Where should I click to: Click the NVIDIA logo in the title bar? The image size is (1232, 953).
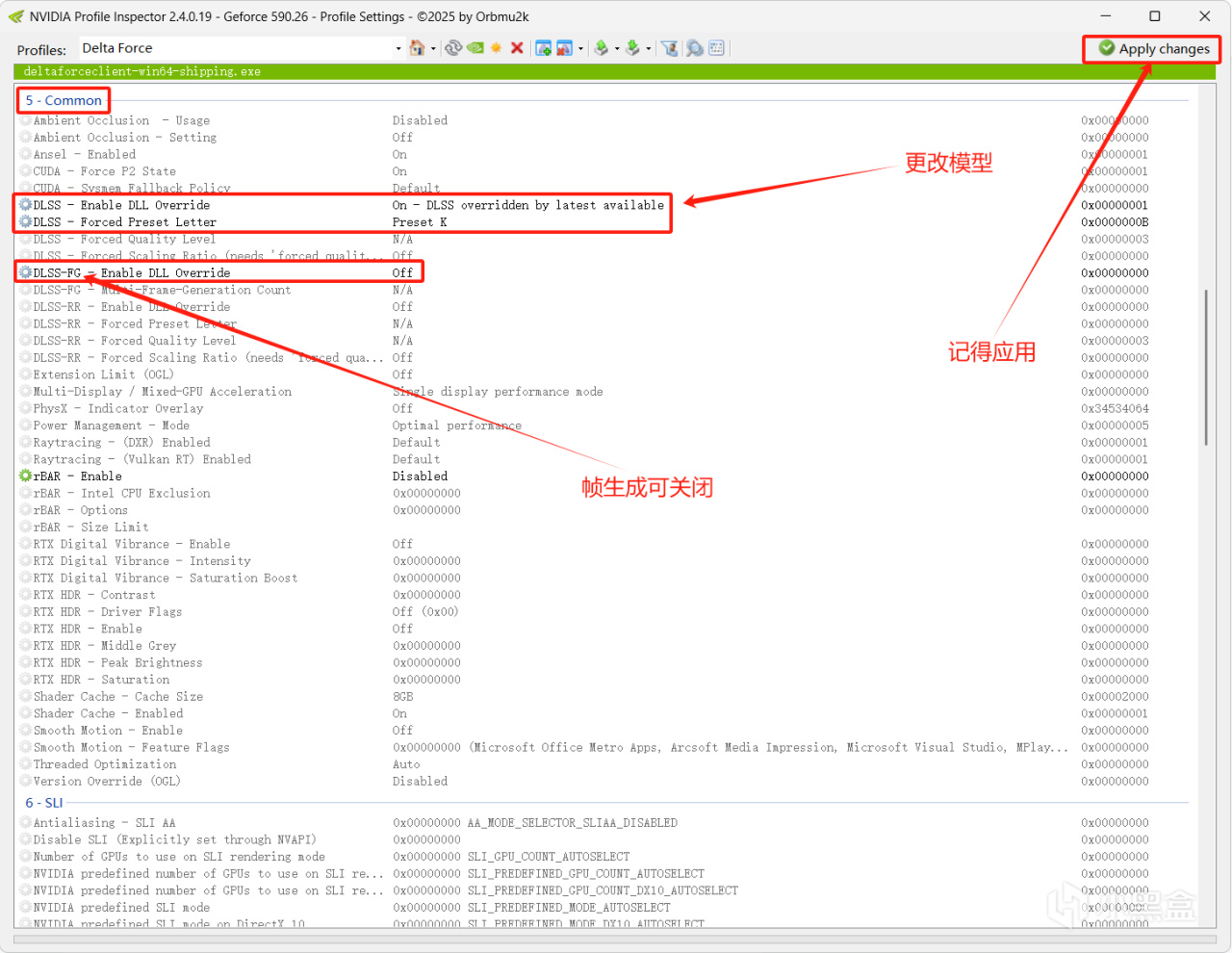[16, 16]
